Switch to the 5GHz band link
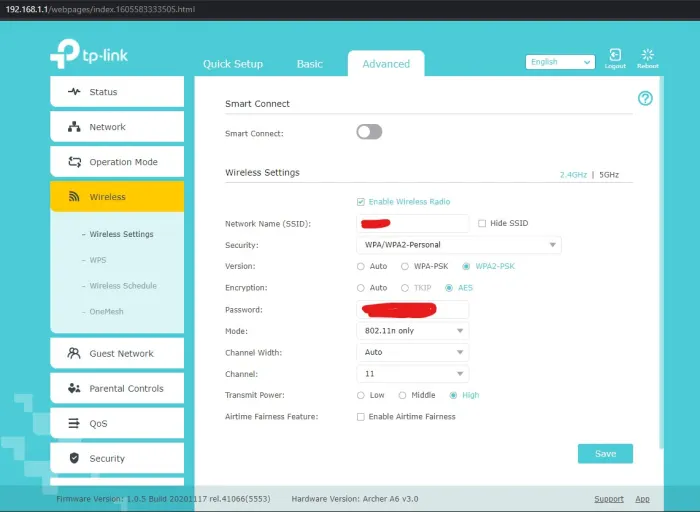This screenshot has width=700, height=512. 609,175
